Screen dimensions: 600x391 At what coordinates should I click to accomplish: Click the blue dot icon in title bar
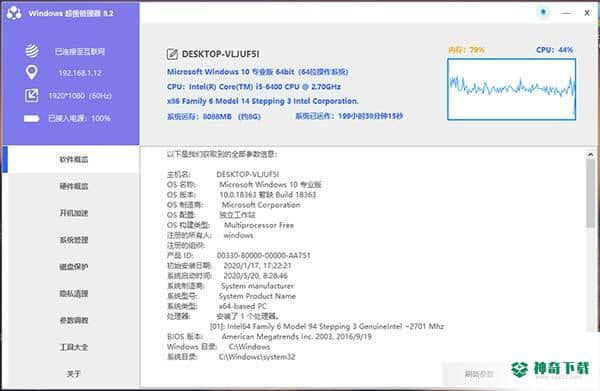(x=543, y=12)
